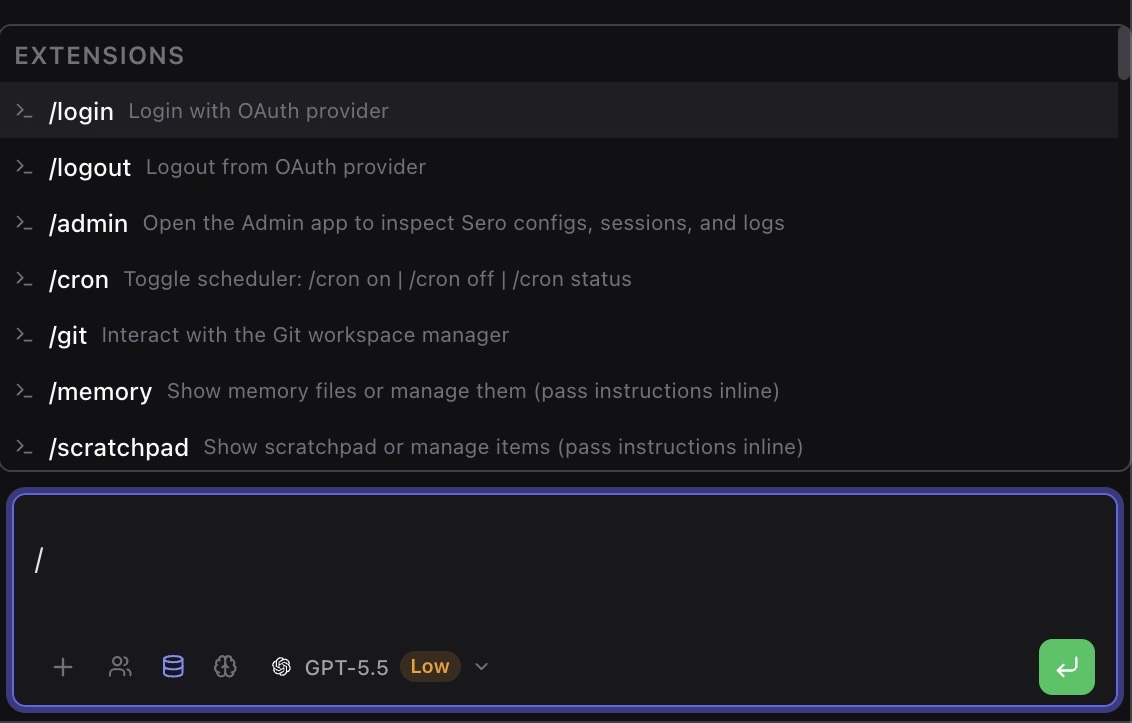The image size is (1132, 723).
Task: Select /logout to sign out of OAuth
Action: pyautogui.click(x=90, y=167)
